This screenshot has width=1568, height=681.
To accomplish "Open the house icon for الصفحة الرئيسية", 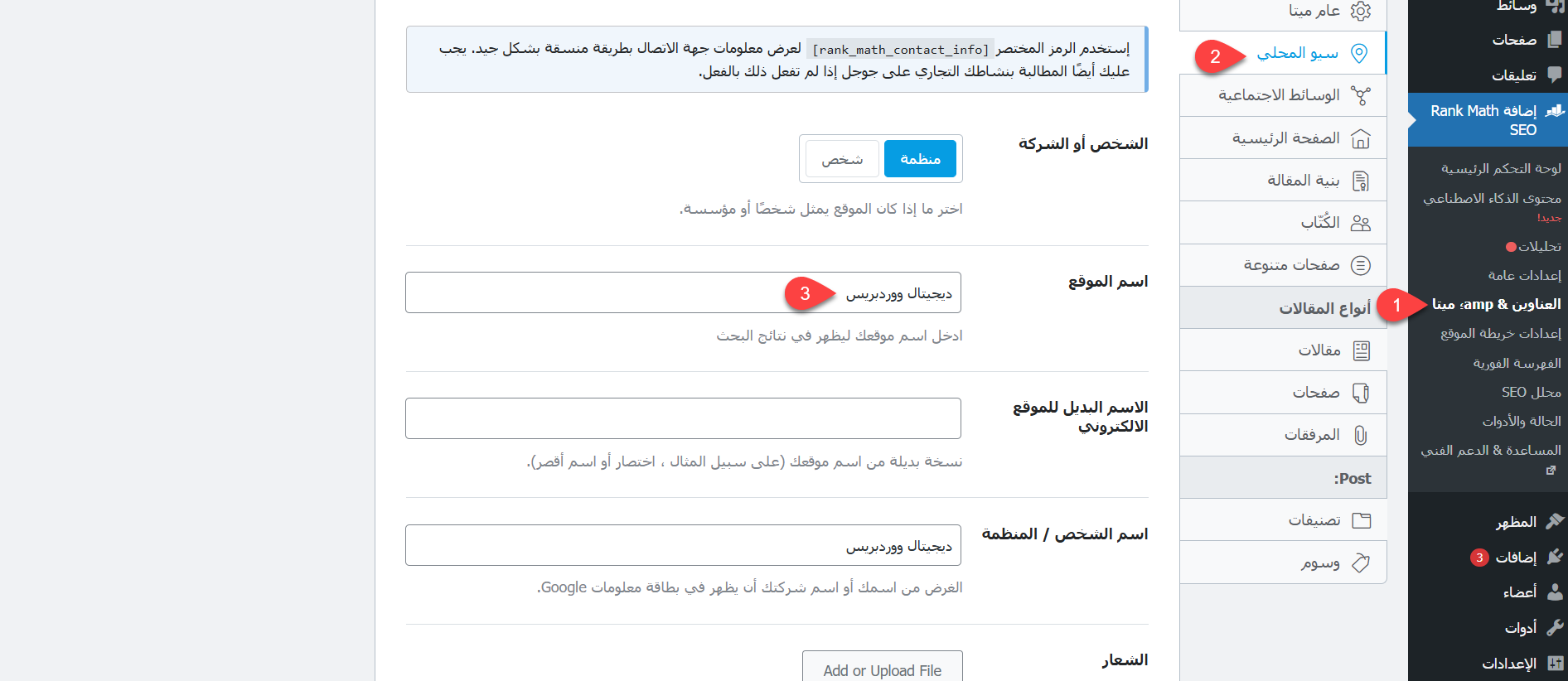I will (1361, 138).
